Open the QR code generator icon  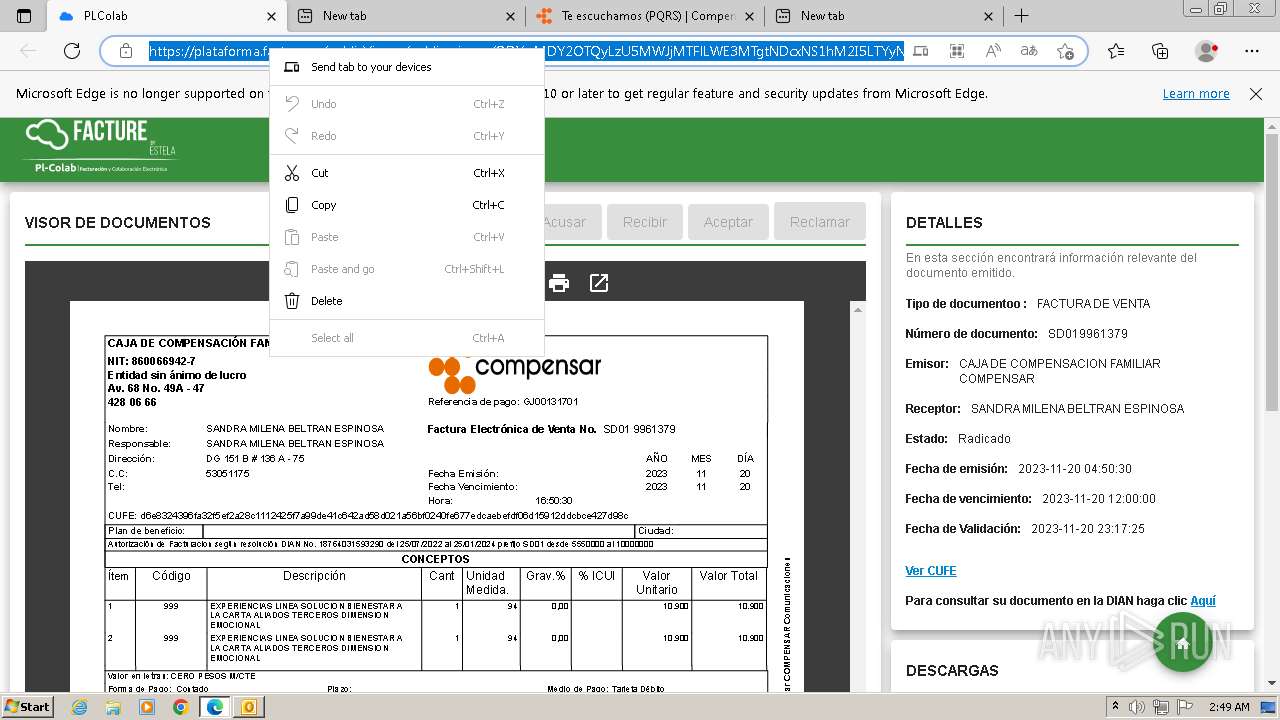click(957, 51)
